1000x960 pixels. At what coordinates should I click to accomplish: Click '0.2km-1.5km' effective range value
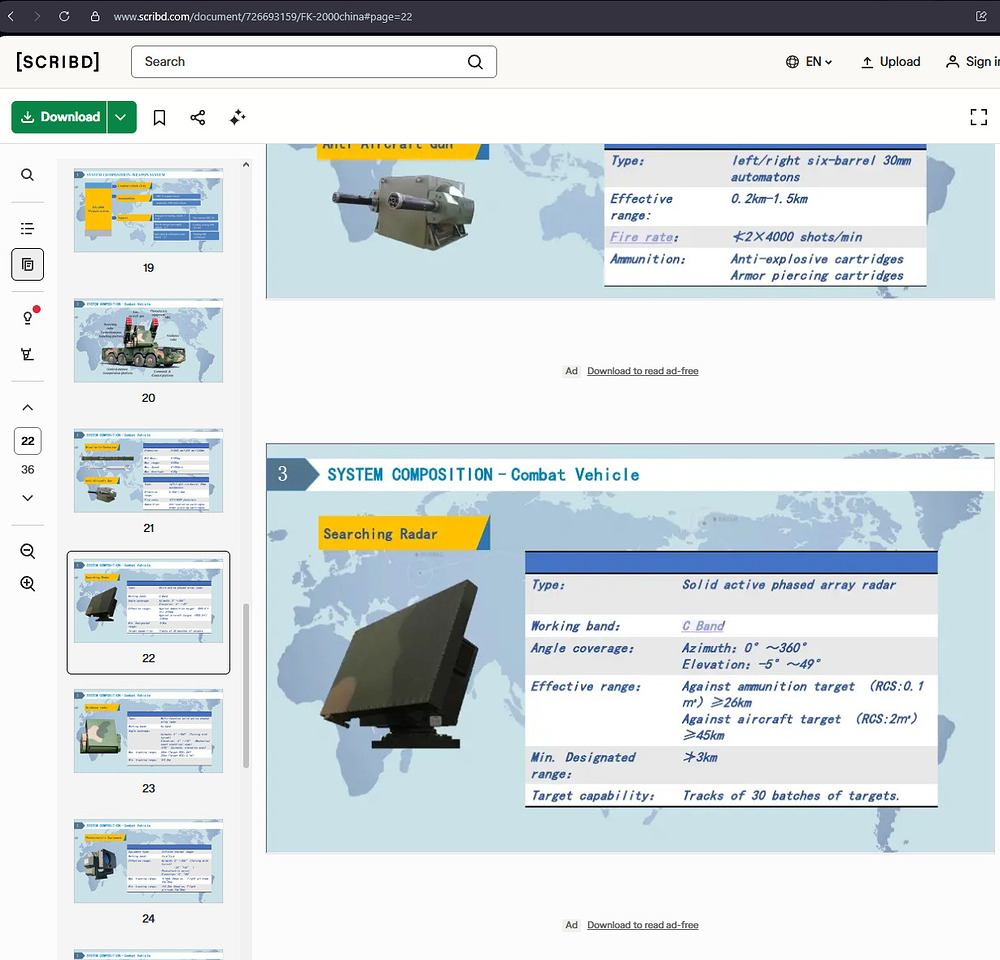[x=769, y=199]
